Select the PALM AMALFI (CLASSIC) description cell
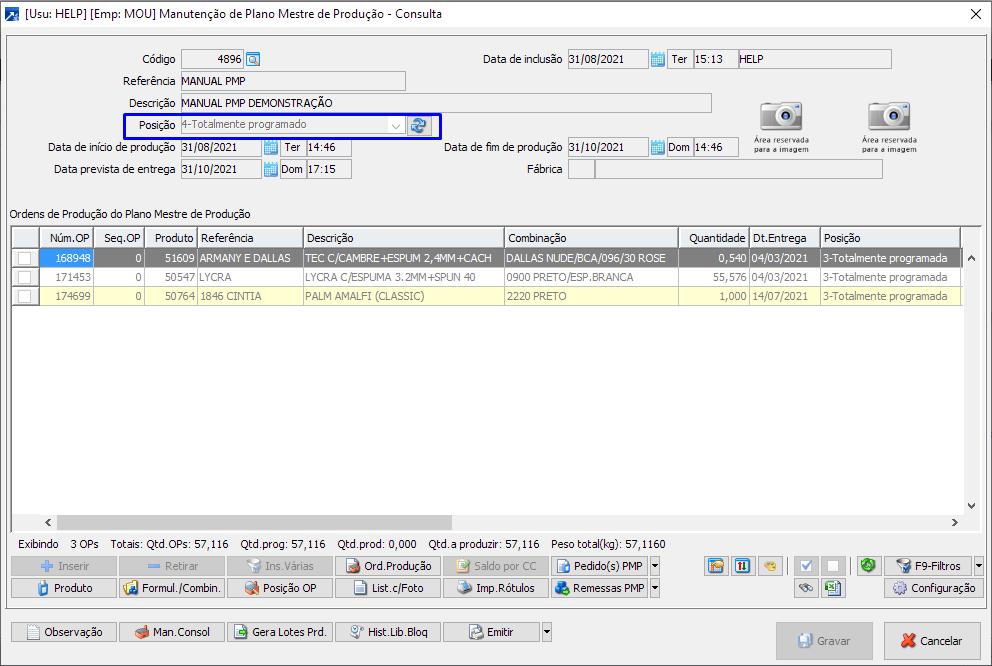The width and height of the screenshot is (992, 666). click(x=404, y=296)
